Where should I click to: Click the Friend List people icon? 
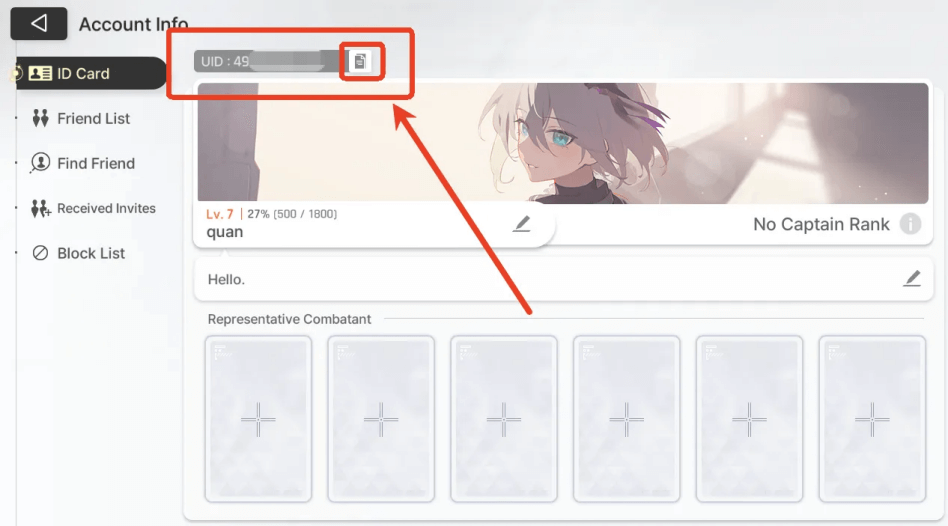[41, 118]
